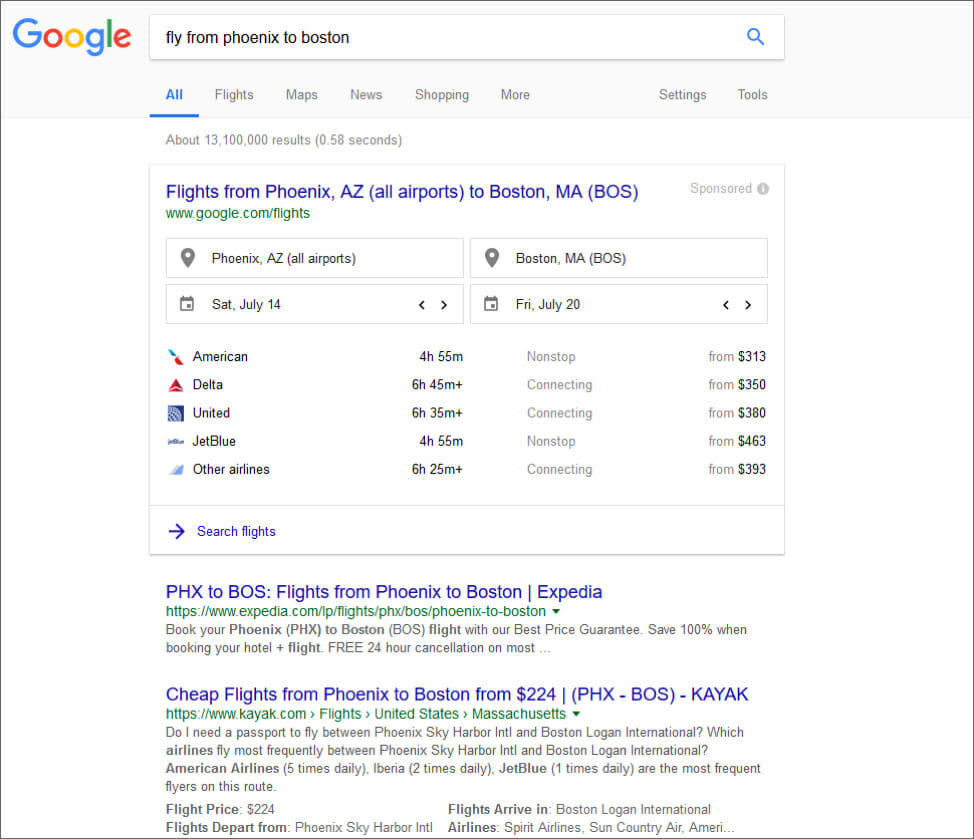Click the from $463 price
Screen dimensions: 974x839
click(x=737, y=442)
